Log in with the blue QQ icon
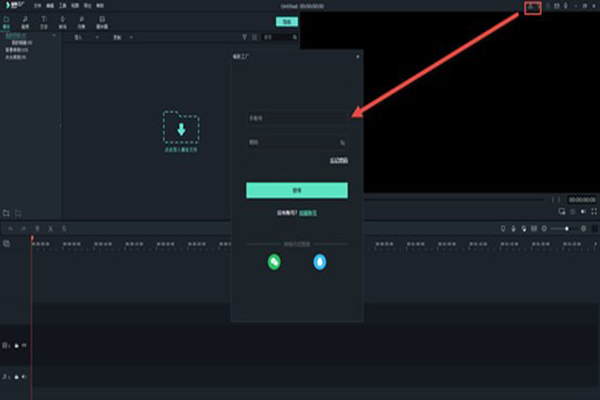This screenshot has height=400, width=600. 320,262
